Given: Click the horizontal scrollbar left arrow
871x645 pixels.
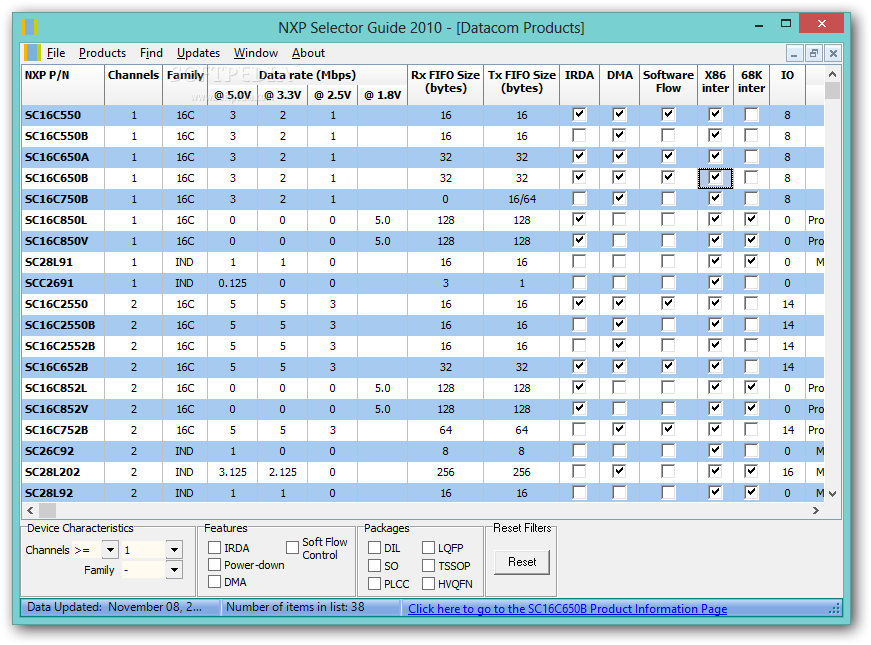Looking at the screenshot, I should 30,510.
